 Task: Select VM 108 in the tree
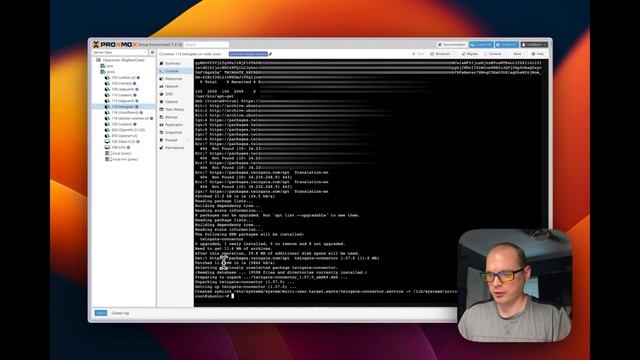click(x=118, y=147)
